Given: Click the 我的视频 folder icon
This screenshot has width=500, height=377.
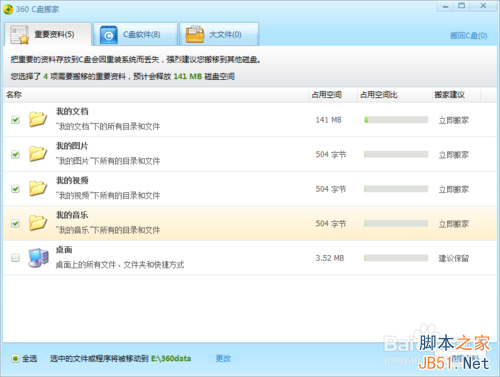Looking at the screenshot, I should pos(37,189).
